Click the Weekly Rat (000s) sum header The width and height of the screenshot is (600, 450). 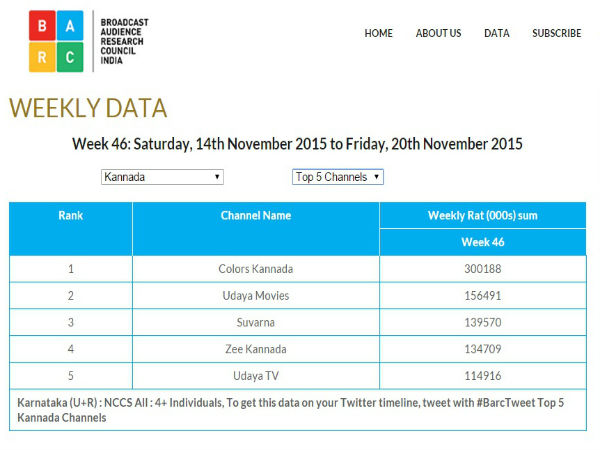tap(482, 215)
